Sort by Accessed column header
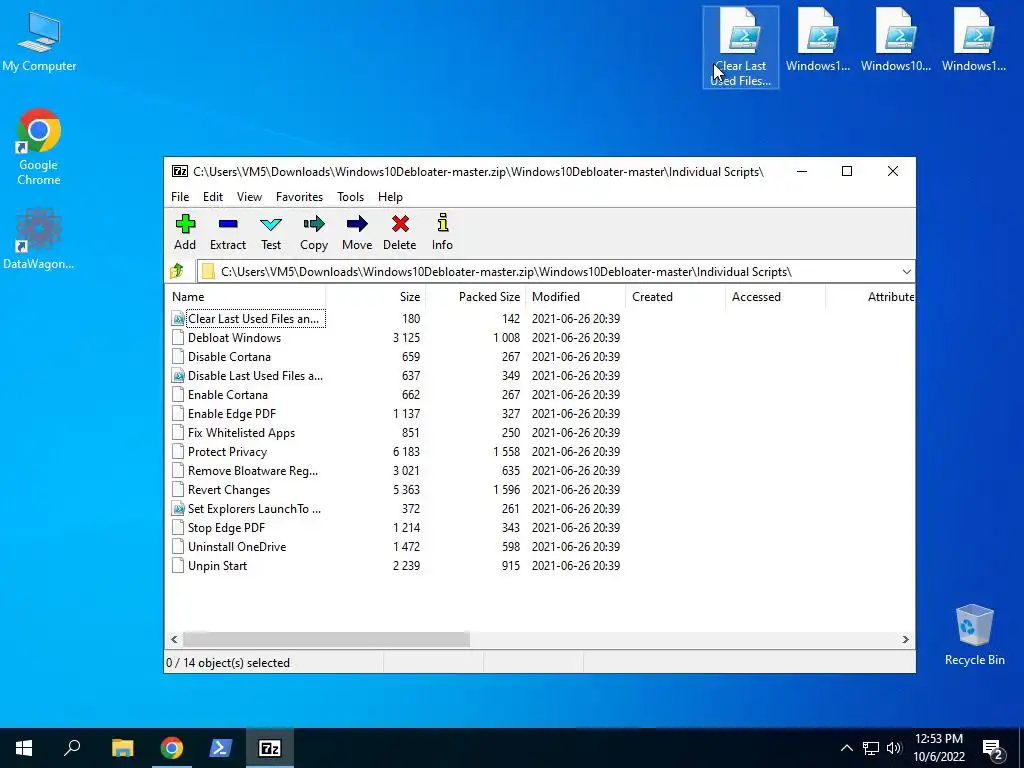The image size is (1024, 768). click(x=775, y=296)
